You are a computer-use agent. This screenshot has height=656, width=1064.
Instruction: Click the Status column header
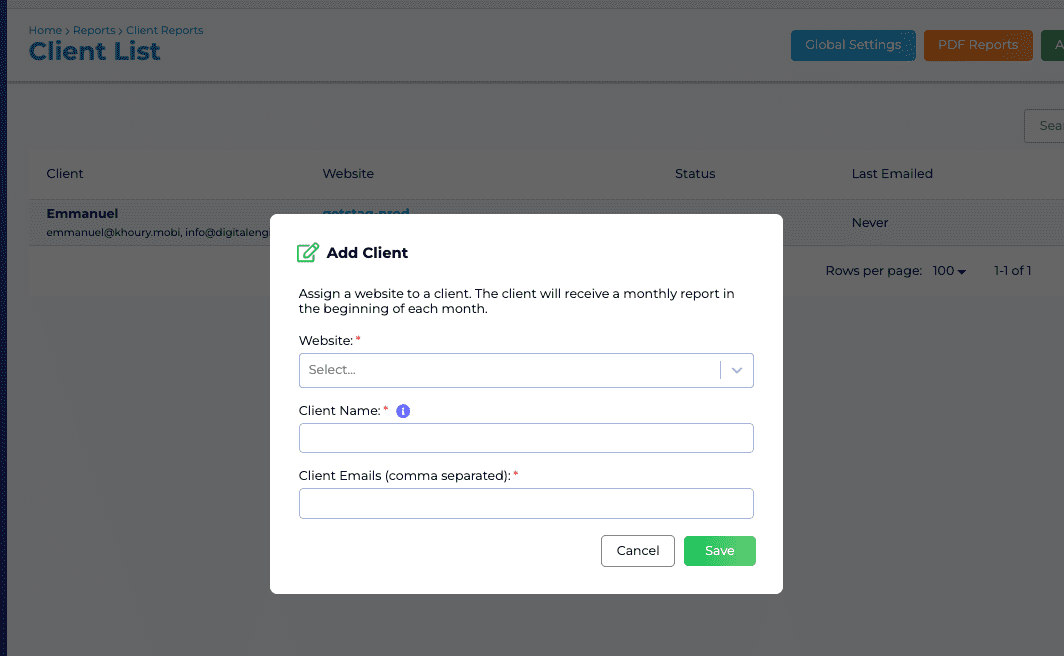pos(695,173)
